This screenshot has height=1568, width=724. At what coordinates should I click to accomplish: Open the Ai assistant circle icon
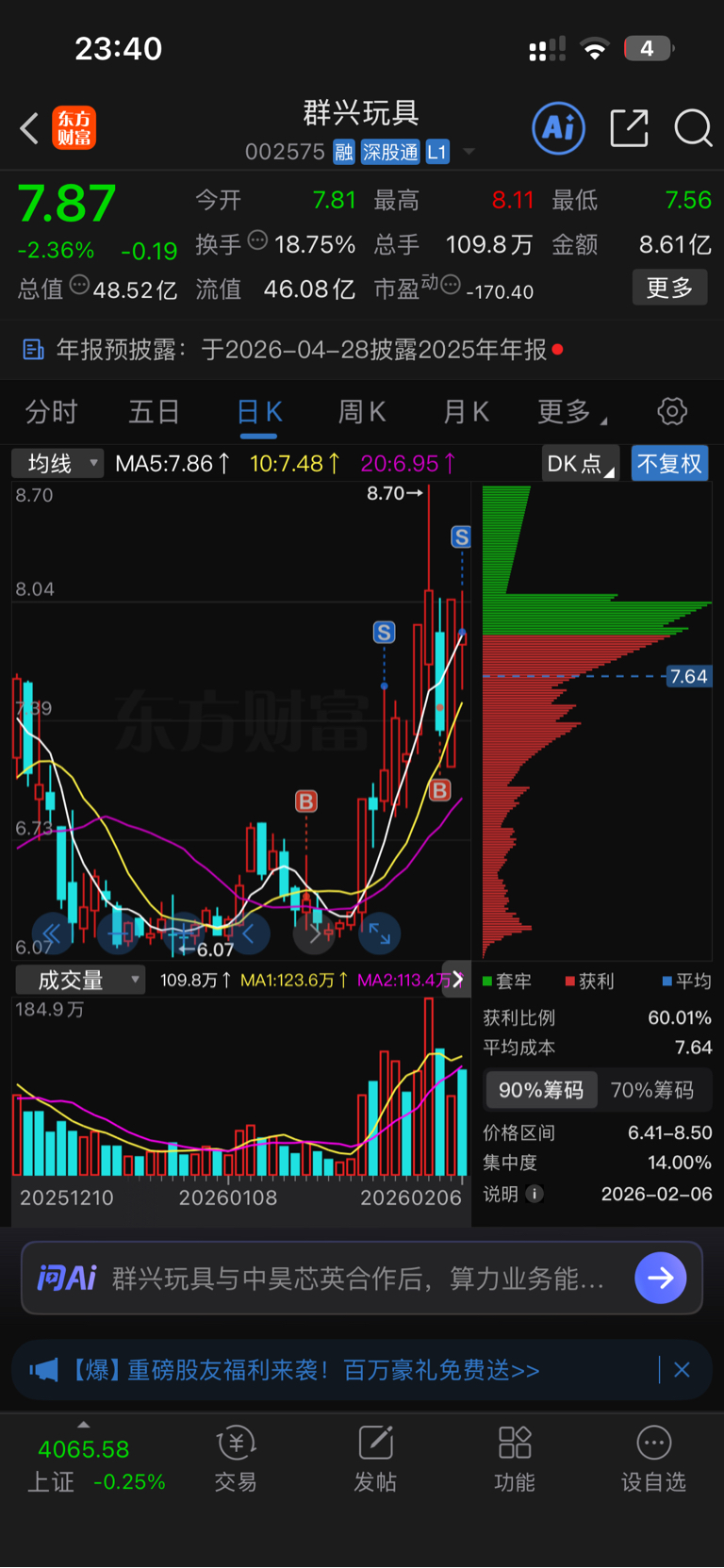[x=559, y=128]
